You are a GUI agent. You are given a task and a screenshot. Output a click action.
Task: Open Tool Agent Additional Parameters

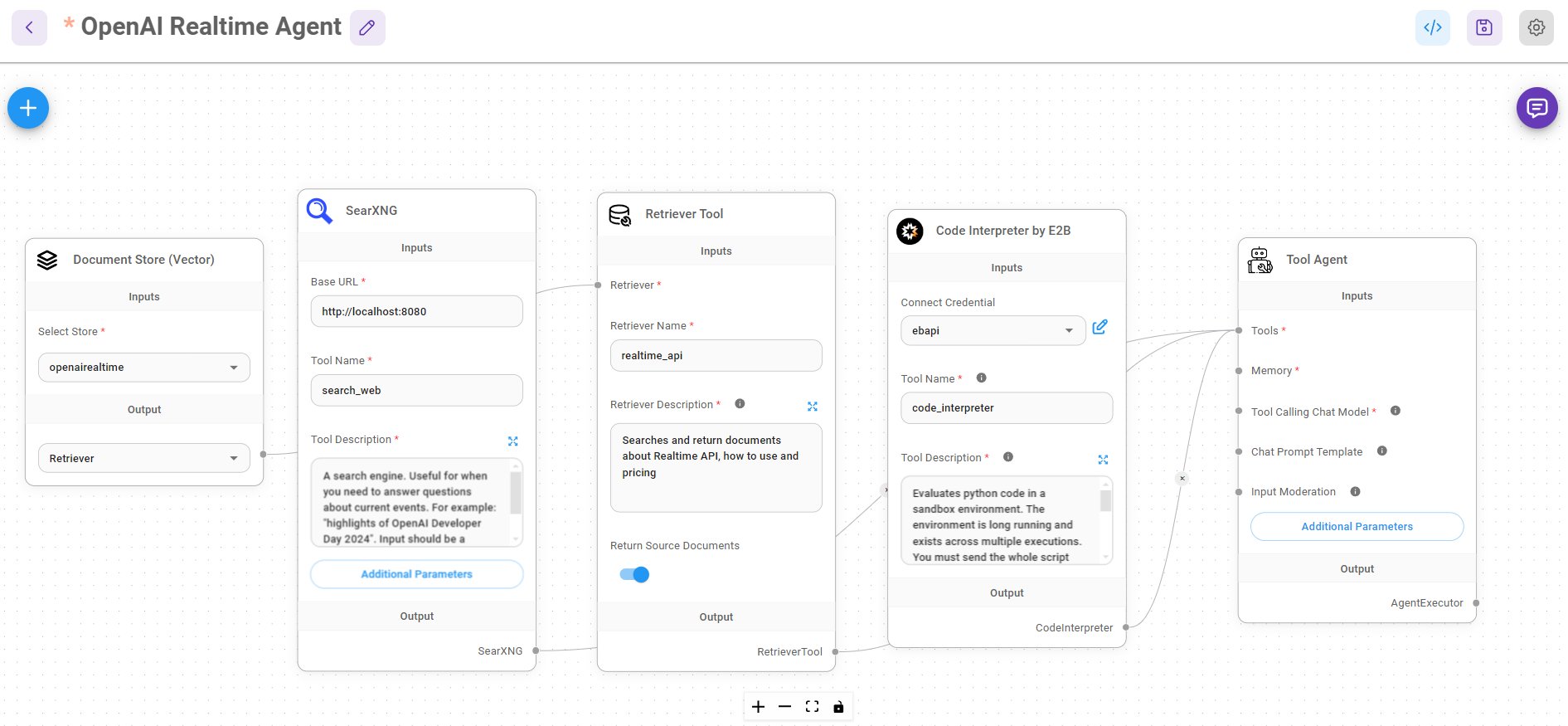click(1357, 527)
